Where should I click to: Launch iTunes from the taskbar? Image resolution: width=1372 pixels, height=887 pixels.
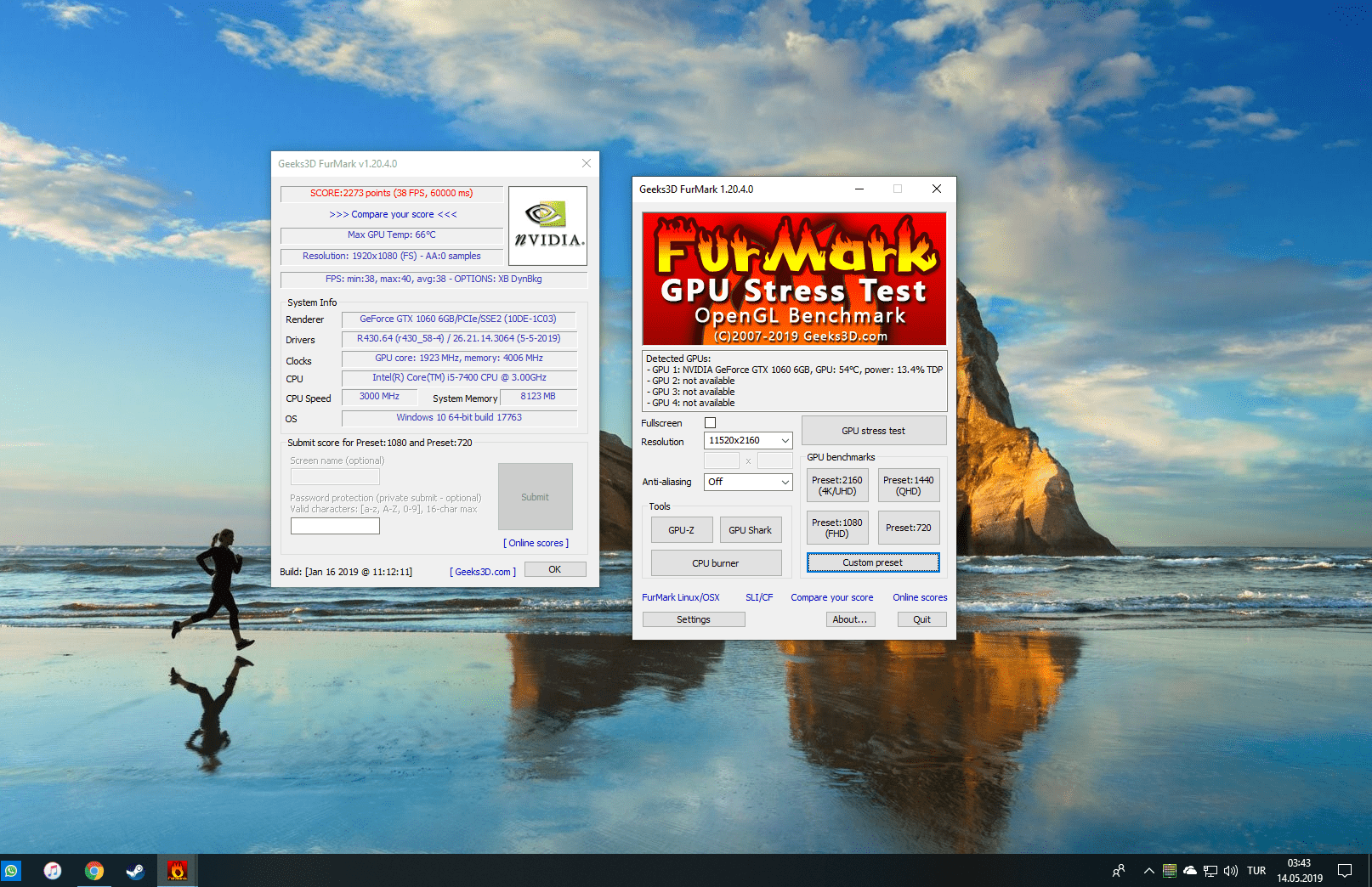coord(53,871)
